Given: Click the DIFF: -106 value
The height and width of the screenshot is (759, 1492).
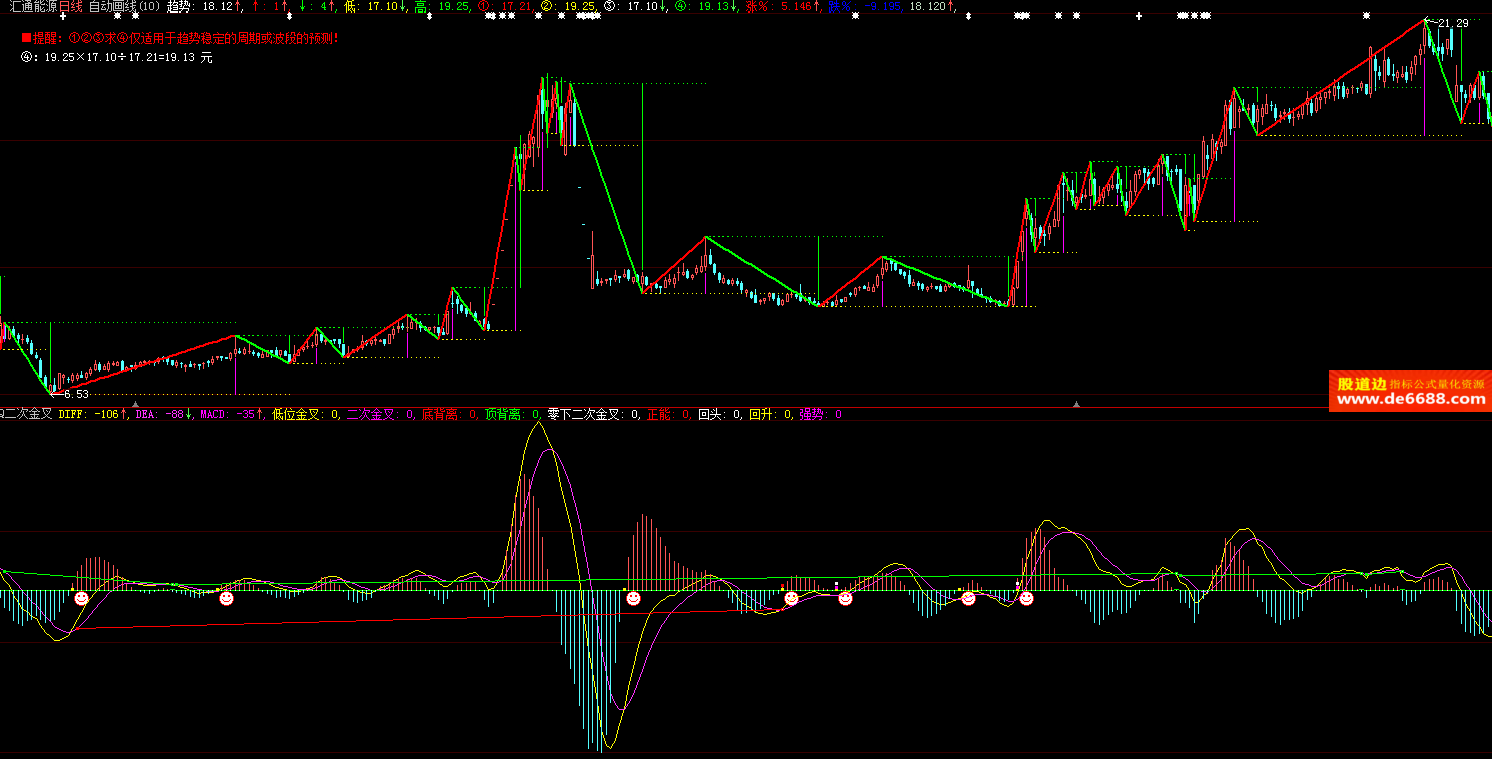Looking at the screenshot, I should 94,413.
